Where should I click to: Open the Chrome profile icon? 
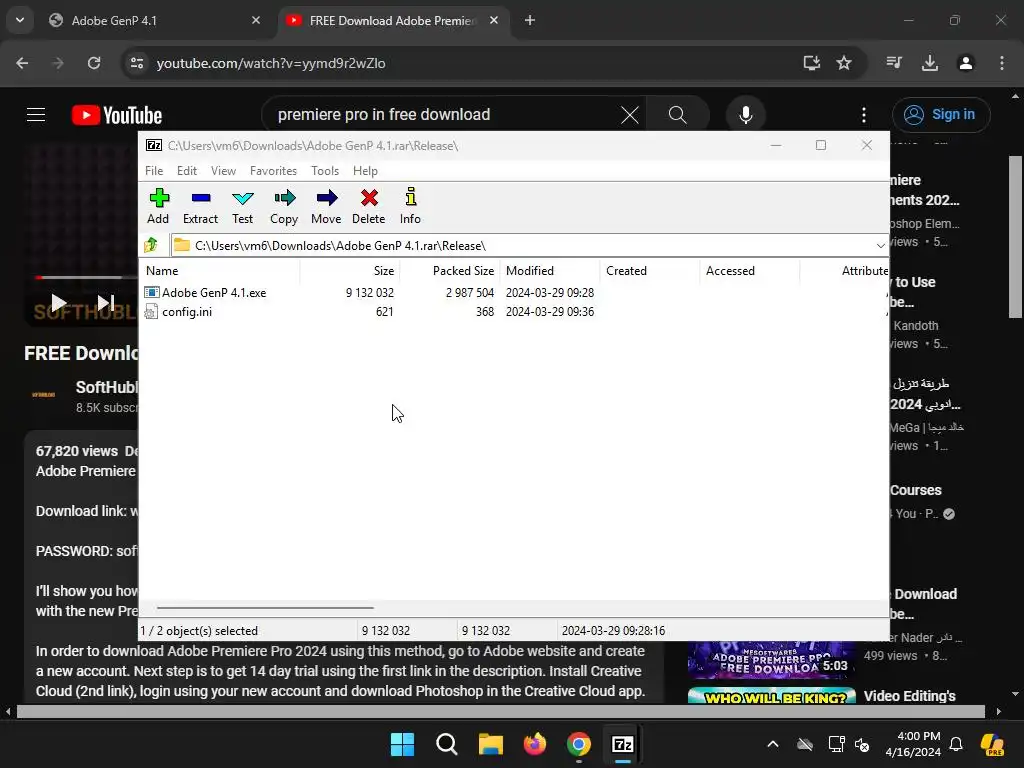[965, 63]
